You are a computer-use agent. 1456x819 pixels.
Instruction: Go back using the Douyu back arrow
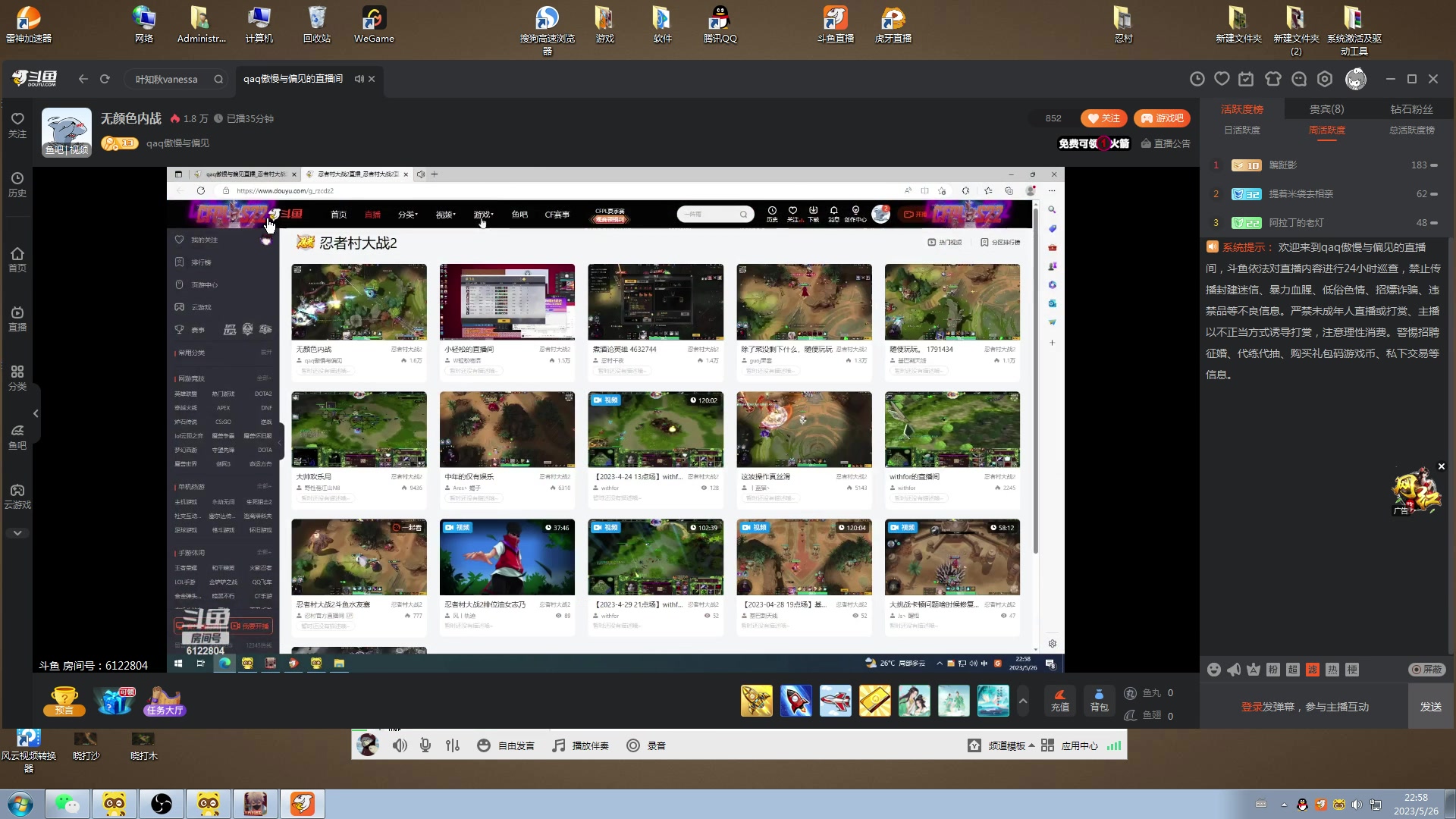coord(83,79)
